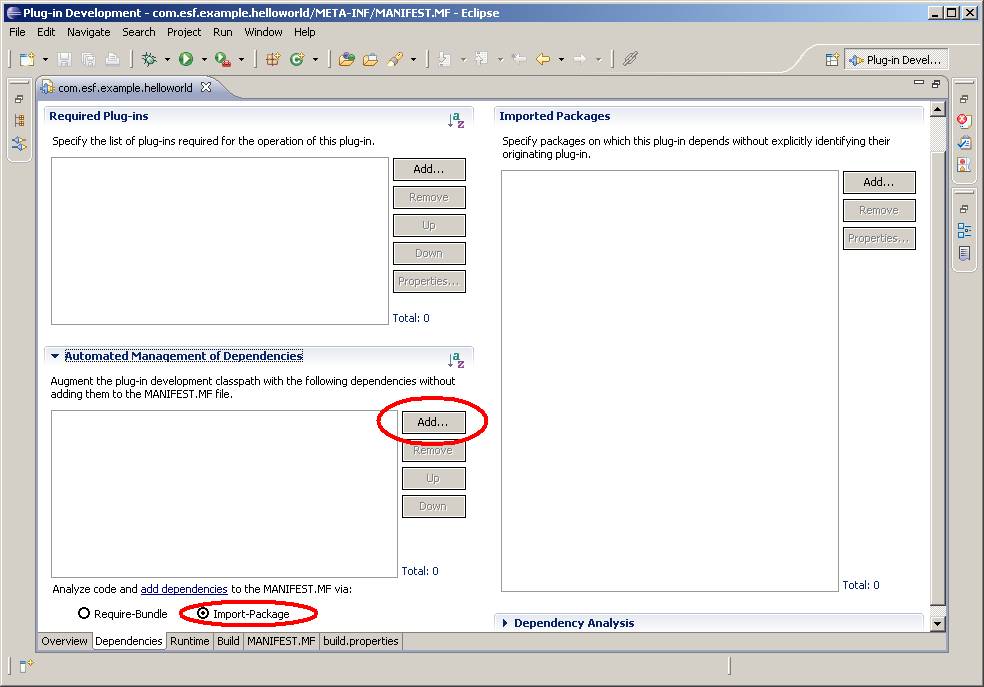Screen dimensions: 984x687
Task: Click the green Run icon
Action: (186, 59)
